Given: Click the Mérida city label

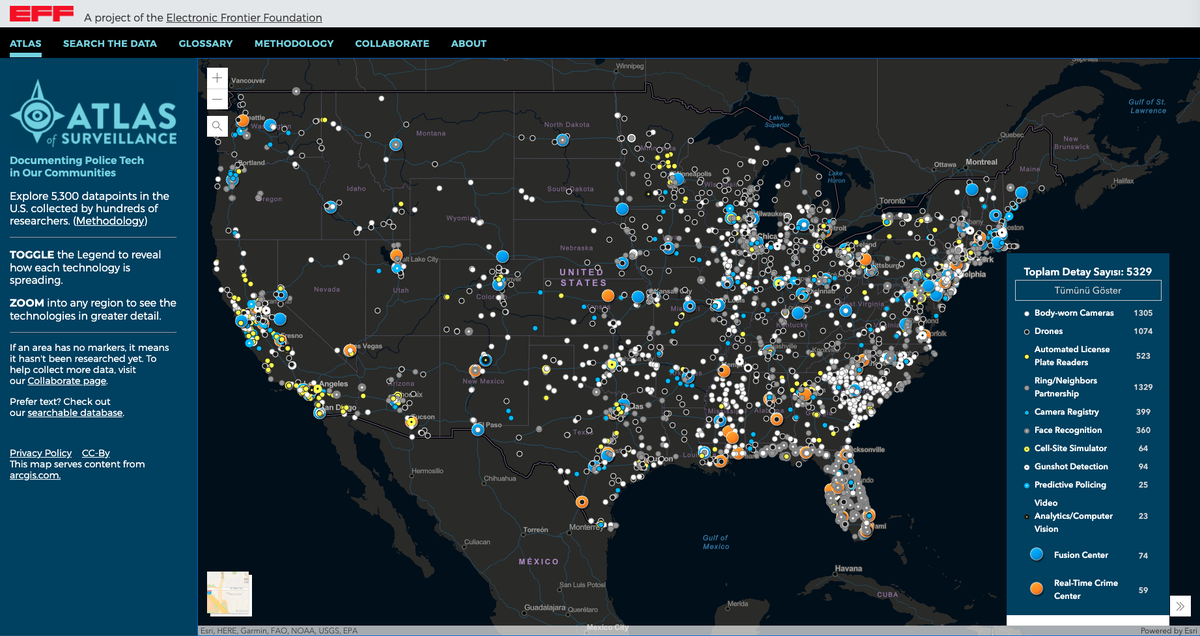Looking at the screenshot, I should (738, 603).
